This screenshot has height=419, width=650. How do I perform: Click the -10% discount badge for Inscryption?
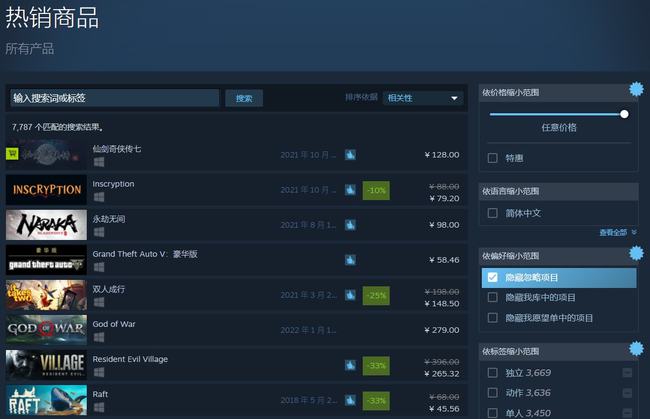(376, 190)
